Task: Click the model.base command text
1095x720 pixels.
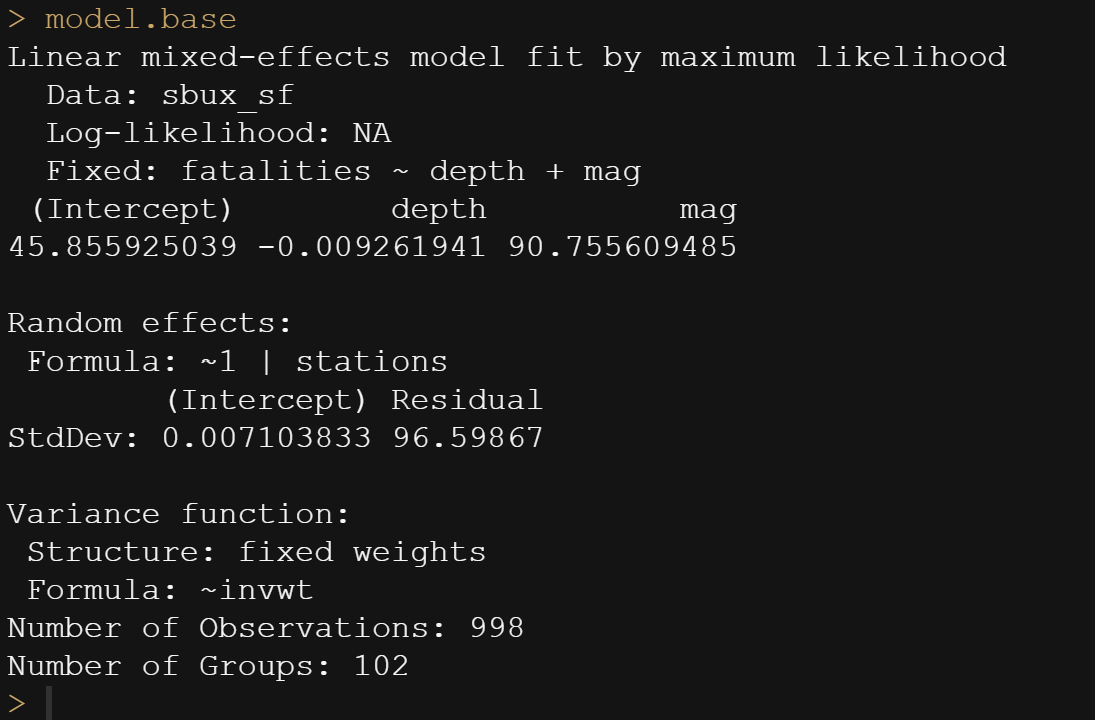Action: 140,19
